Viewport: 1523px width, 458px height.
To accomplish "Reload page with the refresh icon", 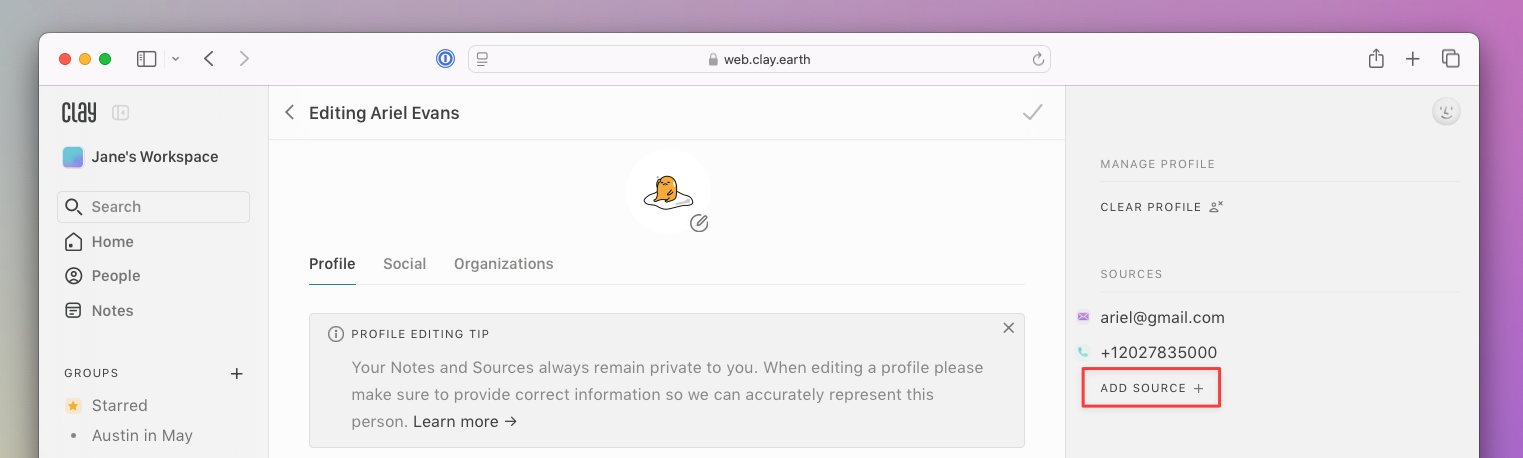I will 1038,59.
